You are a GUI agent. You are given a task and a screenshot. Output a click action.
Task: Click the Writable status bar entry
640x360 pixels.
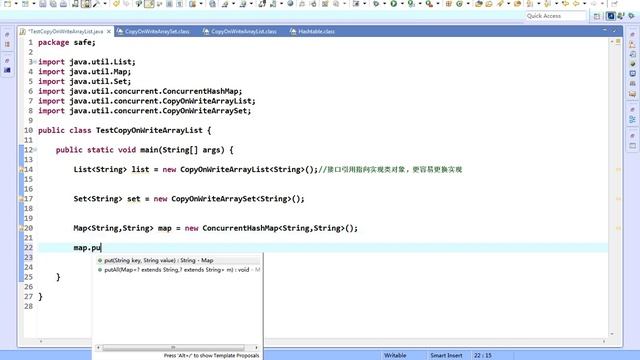click(395, 356)
